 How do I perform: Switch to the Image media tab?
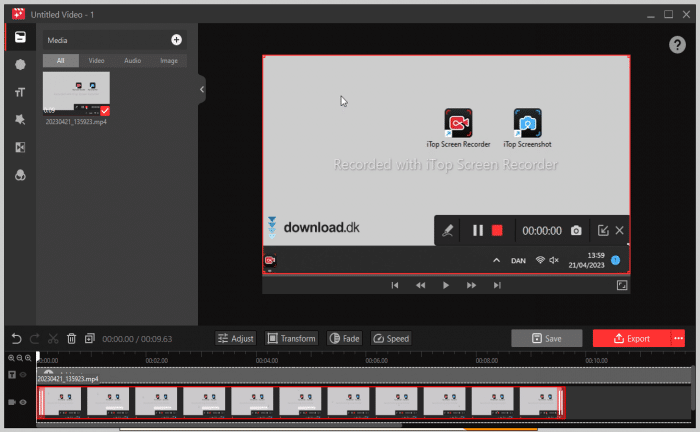(169, 61)
